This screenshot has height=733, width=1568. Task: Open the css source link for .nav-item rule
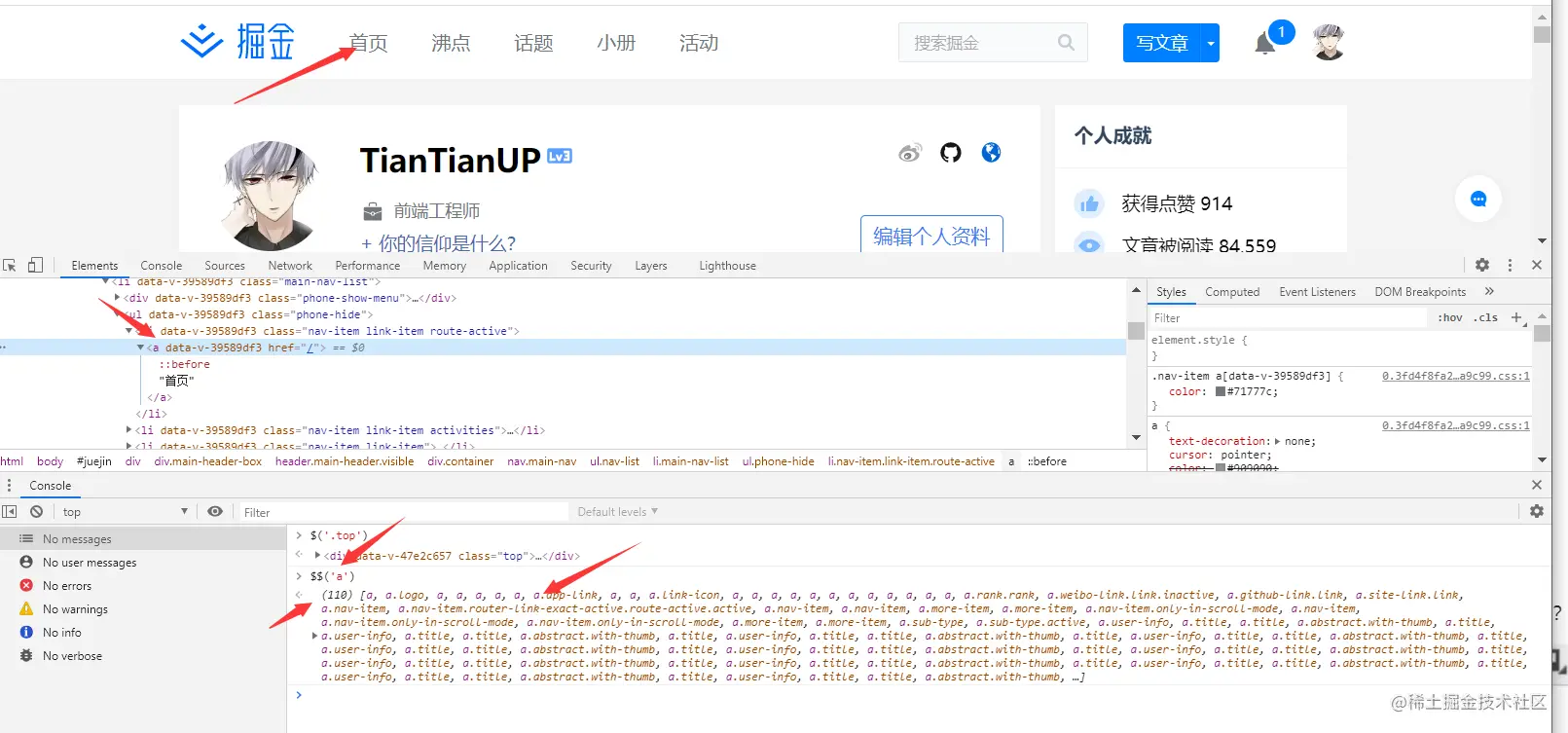click(1455, 376)
